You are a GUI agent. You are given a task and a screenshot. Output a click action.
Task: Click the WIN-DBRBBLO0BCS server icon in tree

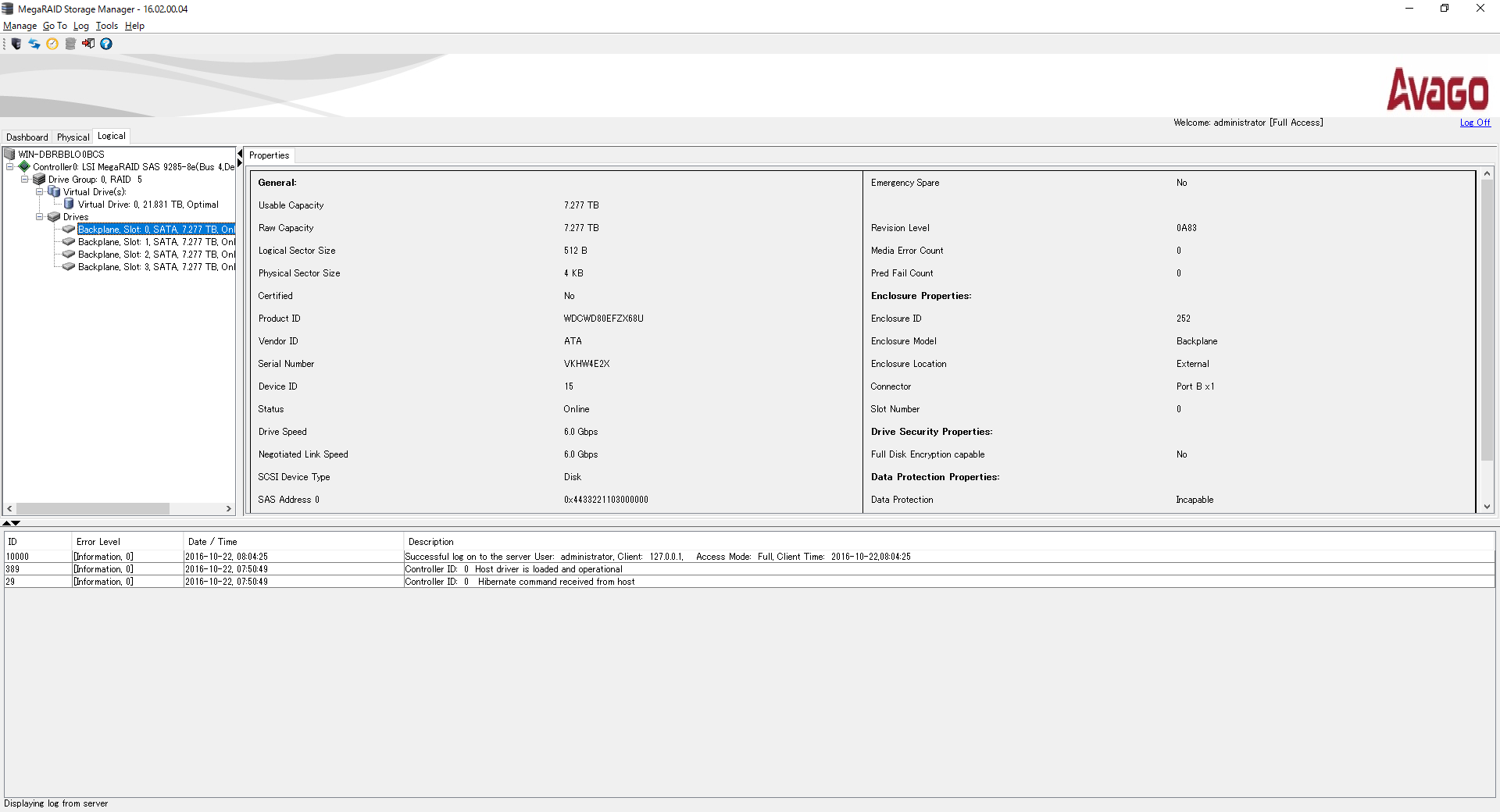click(9, 154)
